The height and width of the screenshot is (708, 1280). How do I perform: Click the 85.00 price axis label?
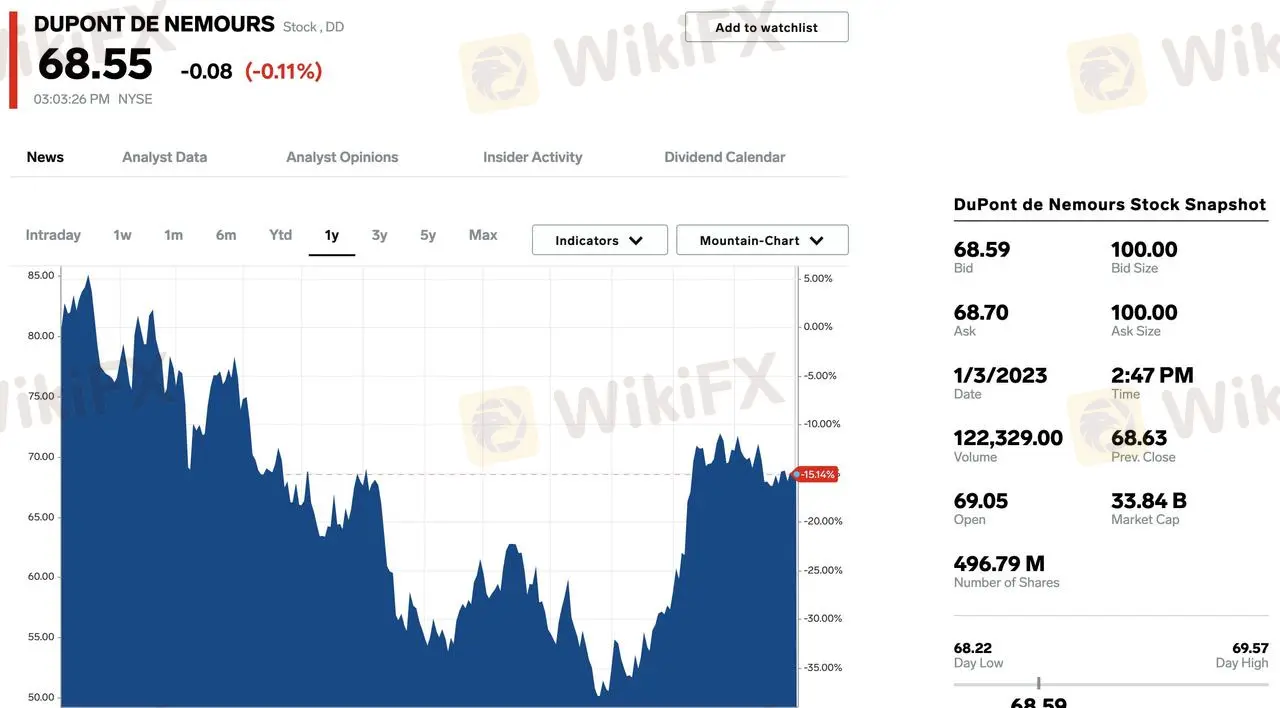pyautogui.click(x=41, y=275)
